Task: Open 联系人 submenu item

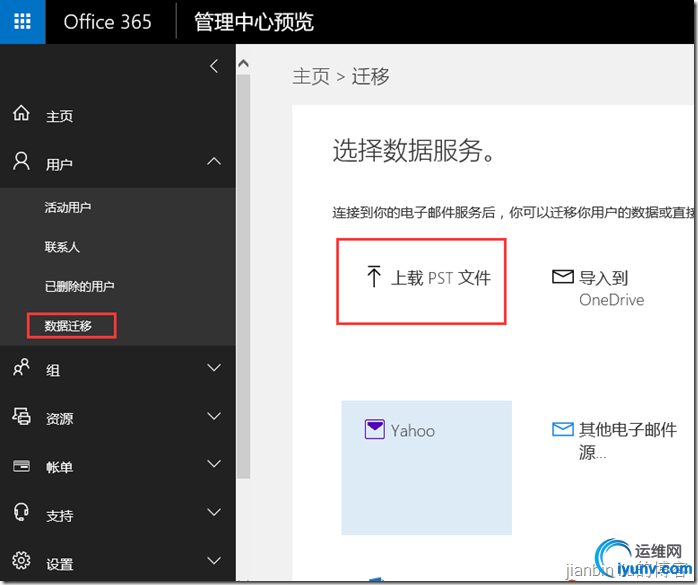Action: pyautogui.click(x=62, y=247)
